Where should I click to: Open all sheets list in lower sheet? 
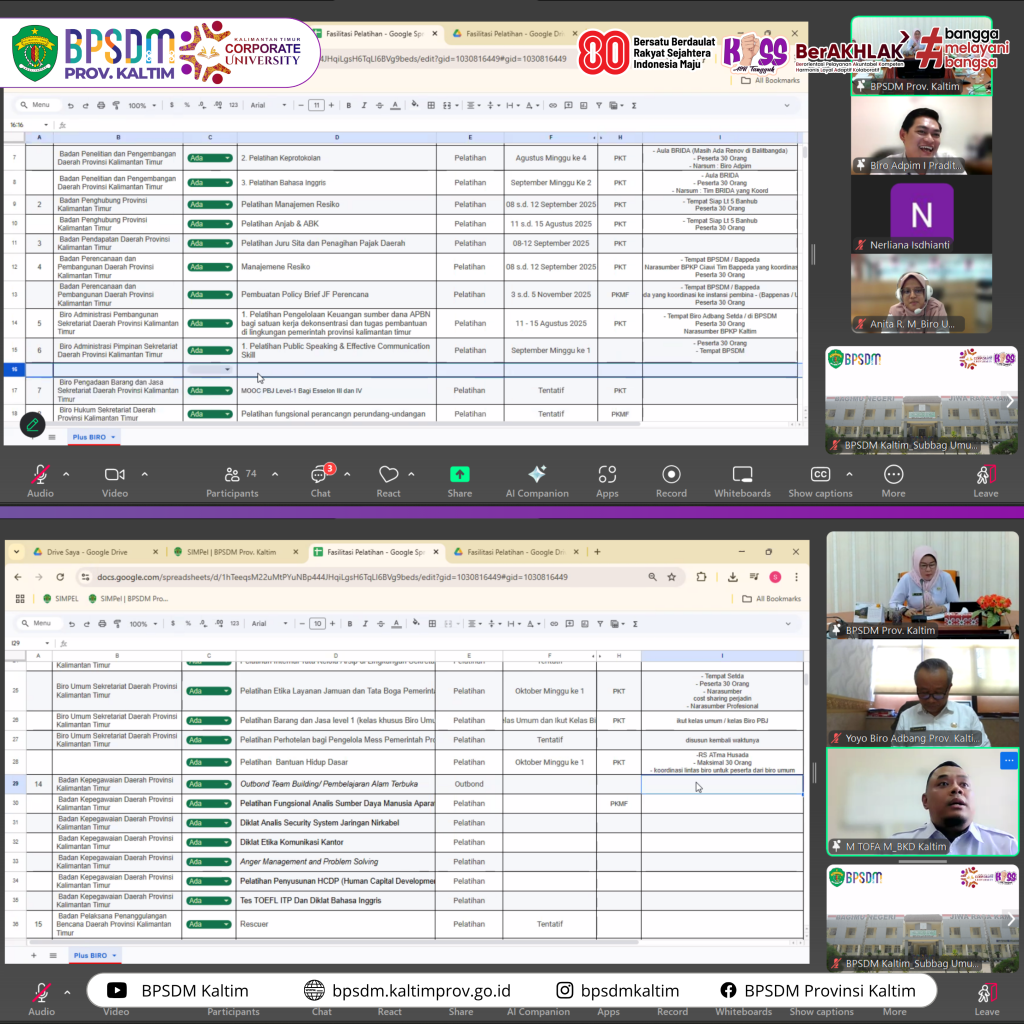pyautogui.click(x=54, y=955)
